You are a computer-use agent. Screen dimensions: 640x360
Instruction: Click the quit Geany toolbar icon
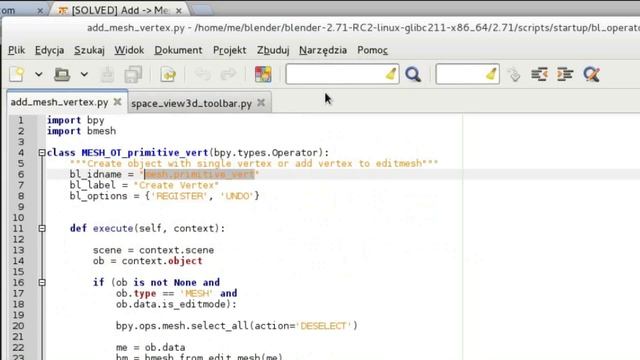pyautogui.click(x=591, y=74)
